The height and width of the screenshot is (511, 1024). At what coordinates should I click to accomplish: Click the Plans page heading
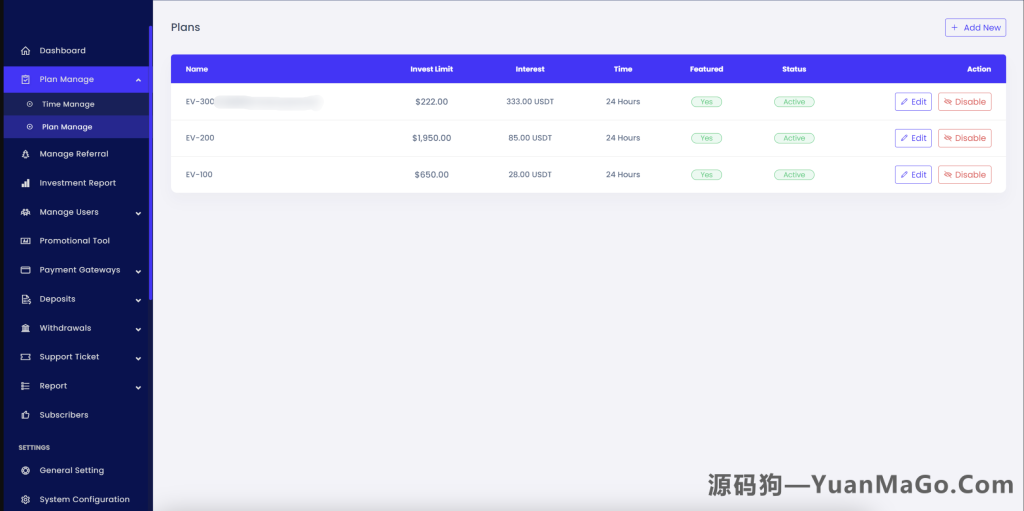tap(185, 27)
